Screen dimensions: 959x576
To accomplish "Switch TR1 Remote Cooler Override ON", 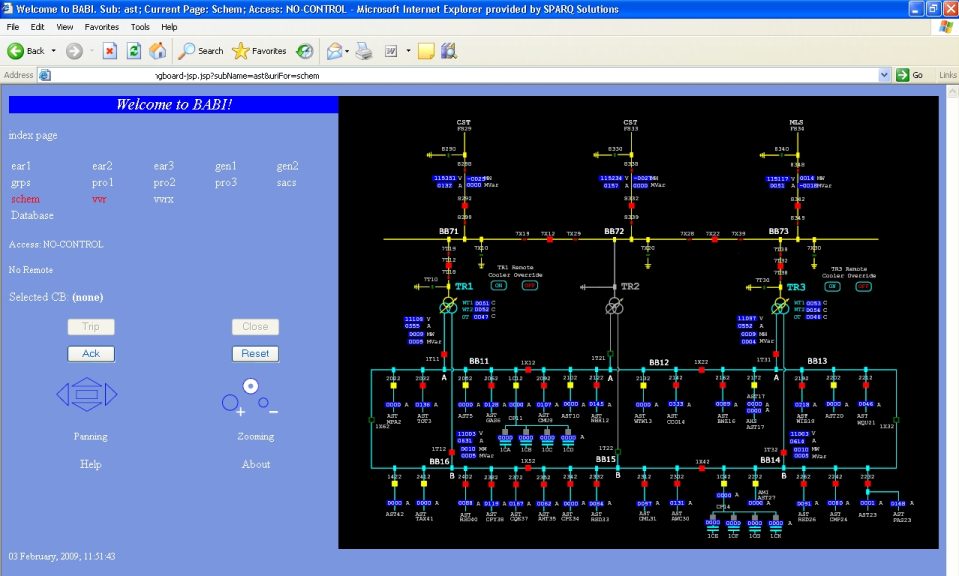I will coord(498,286).
